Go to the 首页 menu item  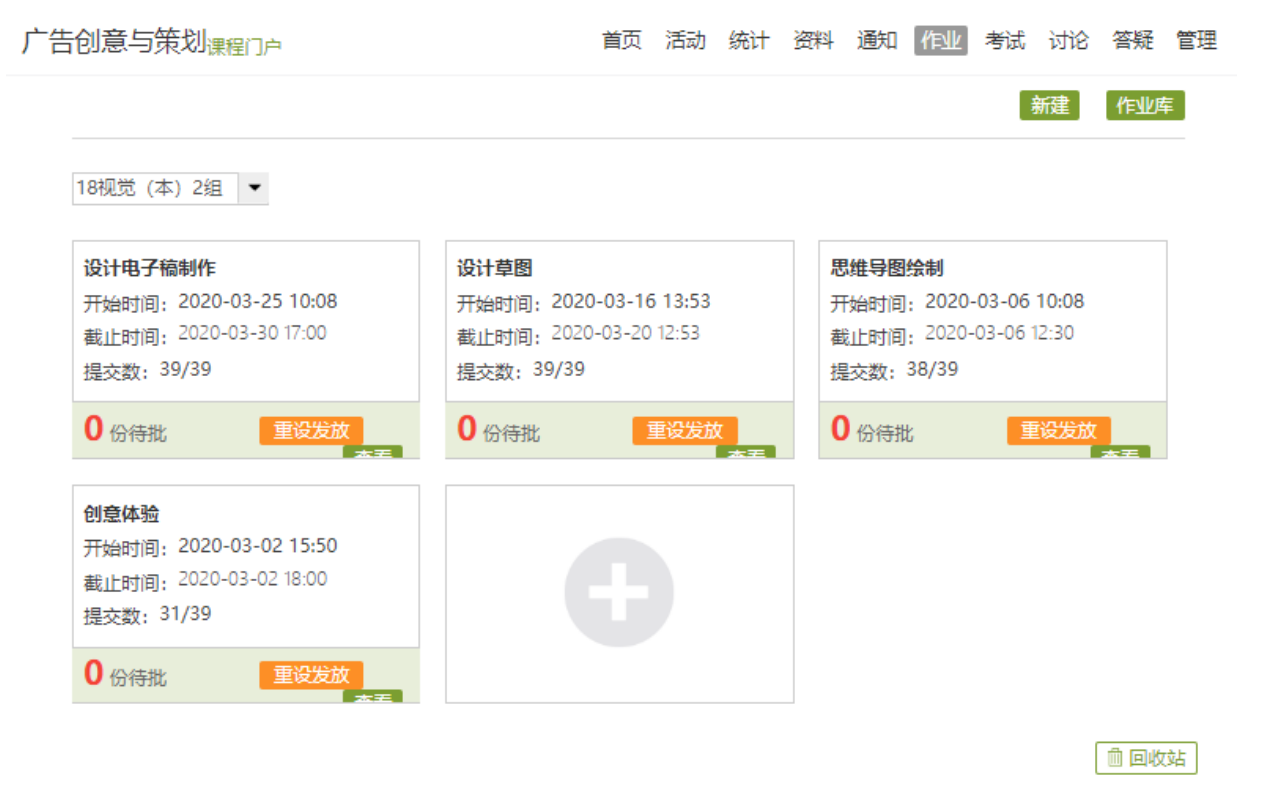coord(621,41)
